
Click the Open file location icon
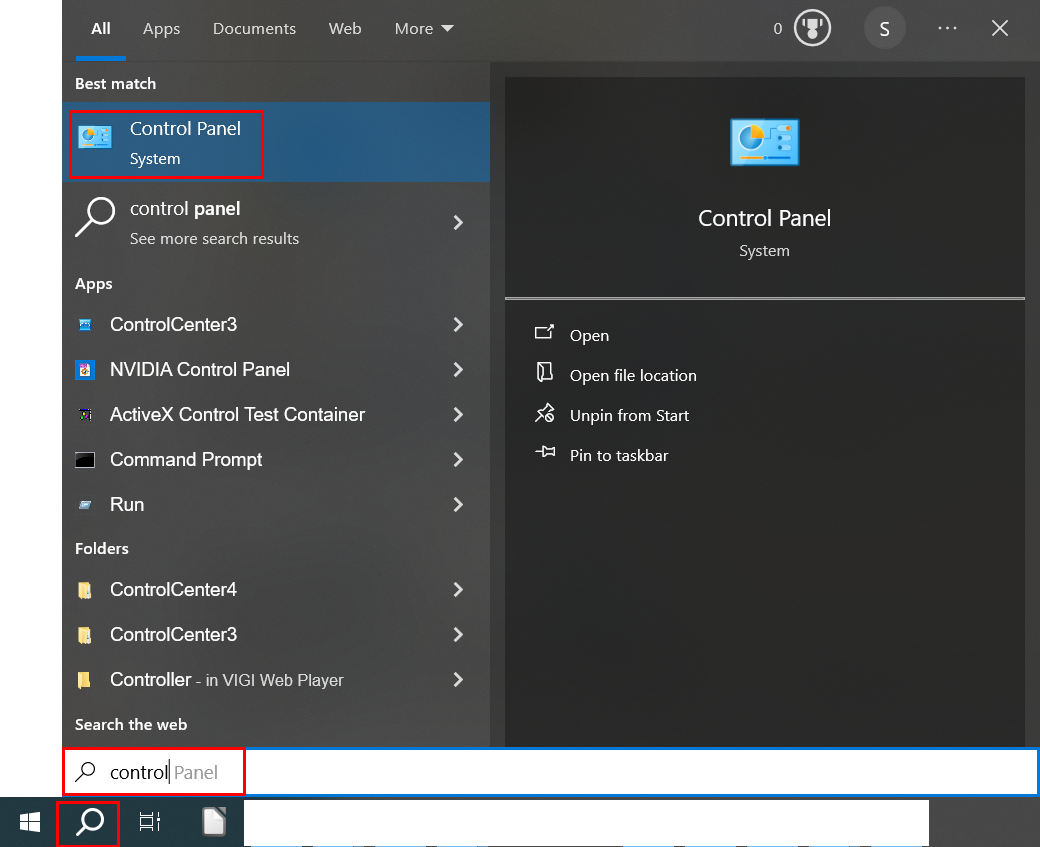(545, 372)
